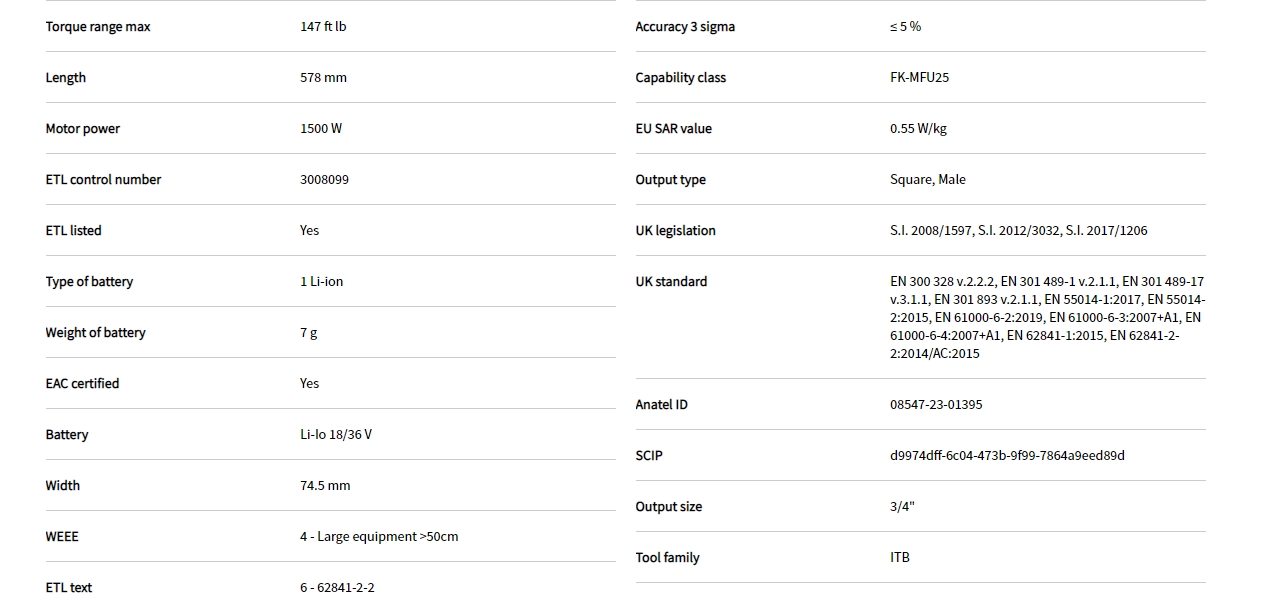
Task: Click the UK legislation S.I. numbers text
Action: [x=1018, y=231]
